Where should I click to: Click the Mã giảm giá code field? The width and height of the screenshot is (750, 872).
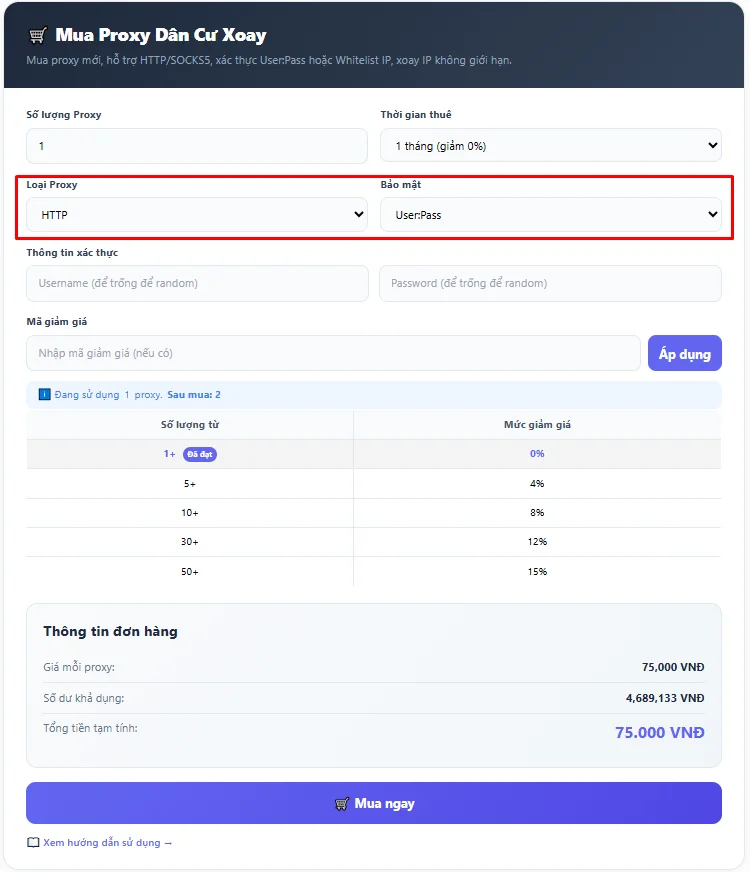[334, 353]
